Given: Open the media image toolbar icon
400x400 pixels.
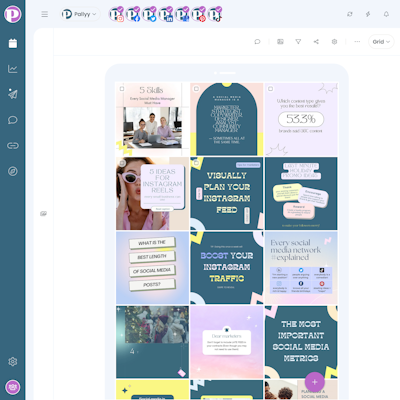Looking at the screenshot, I should tap(280, 42).
